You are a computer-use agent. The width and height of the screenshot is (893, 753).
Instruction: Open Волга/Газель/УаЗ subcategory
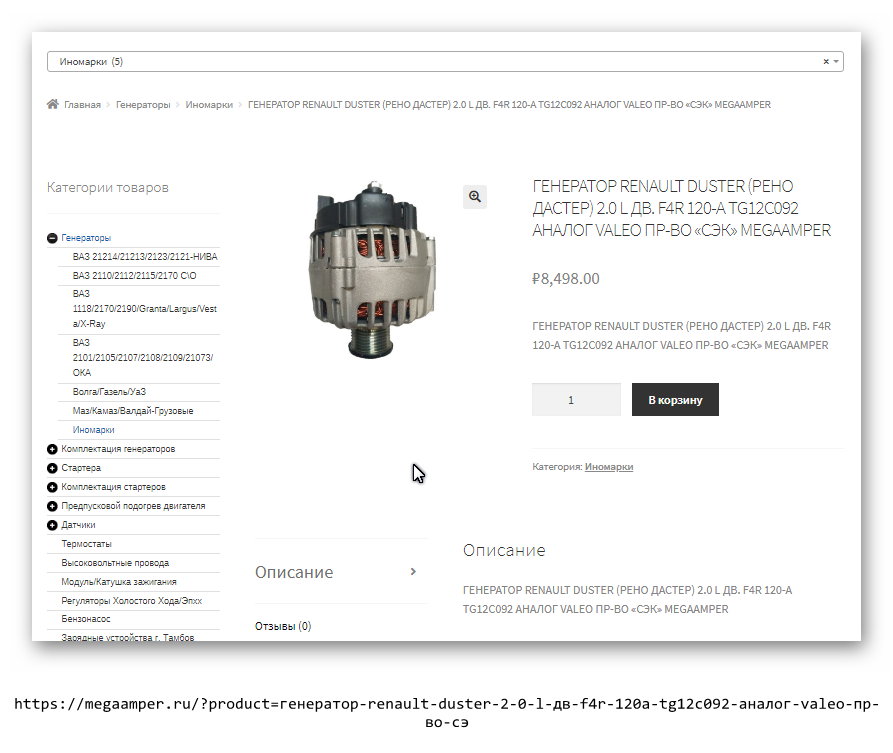point(109,392)
